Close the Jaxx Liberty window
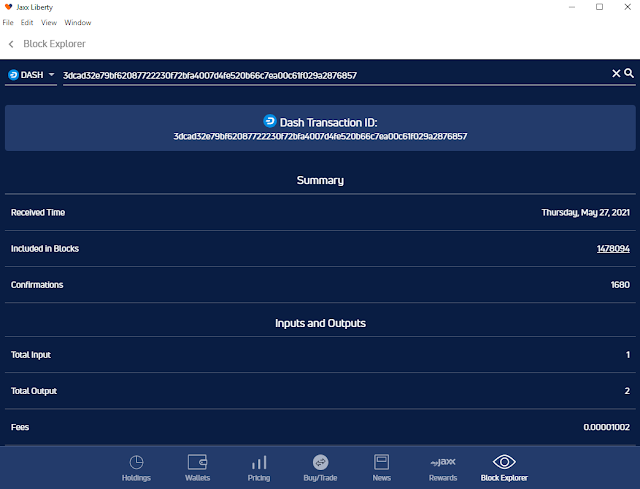This screenshot has width=640, height=489. (x=627, y=7)
